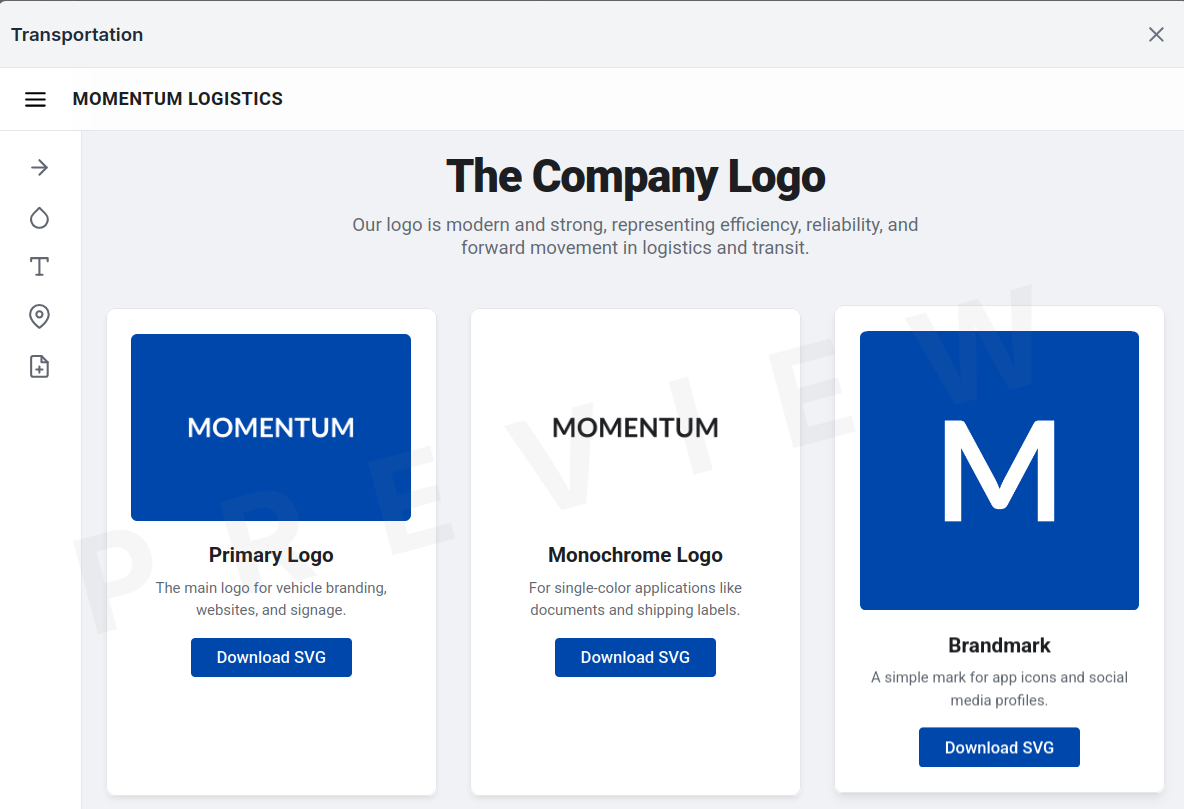This screenshot has width=1184, height=809.
Task: Open the droplet color section icon
Action: click(x=39, y=218)
